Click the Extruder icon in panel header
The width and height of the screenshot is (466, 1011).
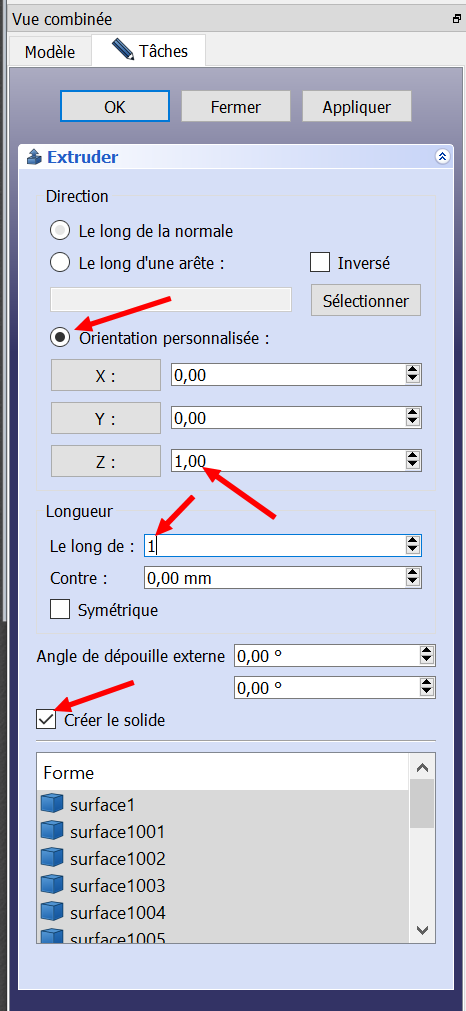tap(34, 157)
